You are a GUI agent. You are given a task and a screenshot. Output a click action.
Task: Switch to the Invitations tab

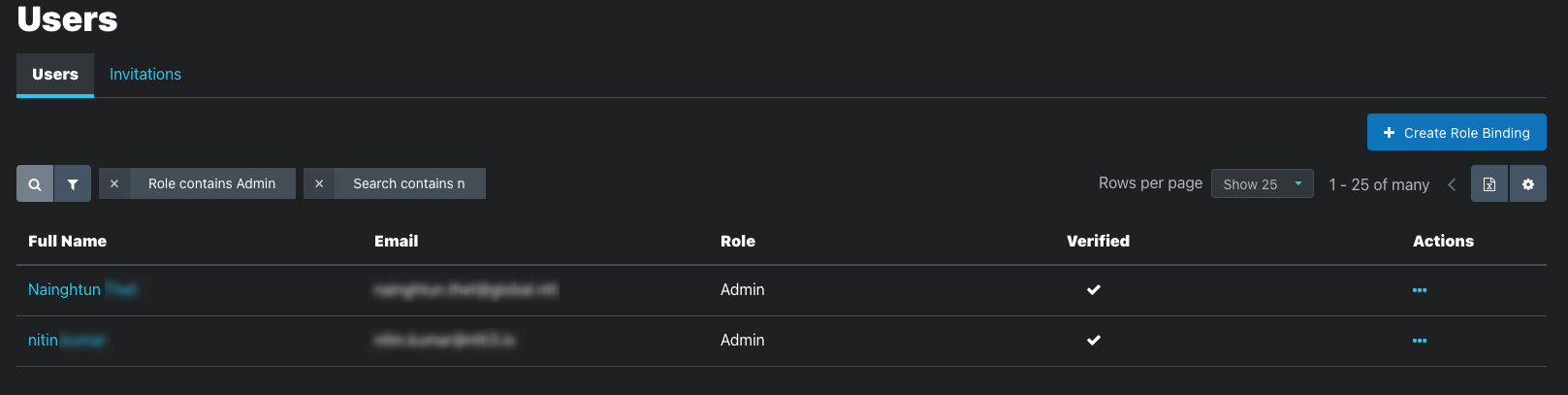[145, 75]
